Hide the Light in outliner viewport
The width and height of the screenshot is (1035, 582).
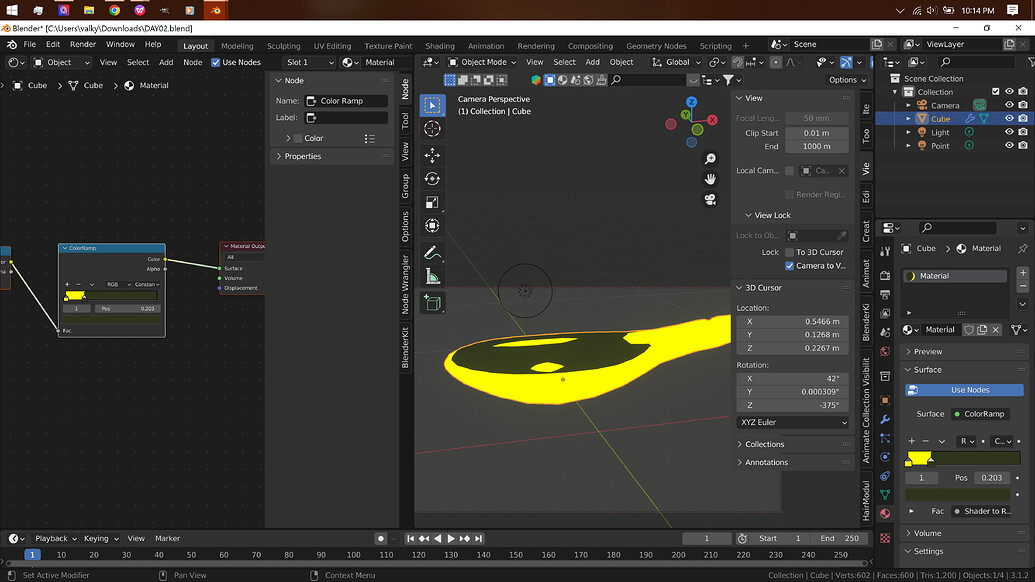click(x=1009, y=132)
